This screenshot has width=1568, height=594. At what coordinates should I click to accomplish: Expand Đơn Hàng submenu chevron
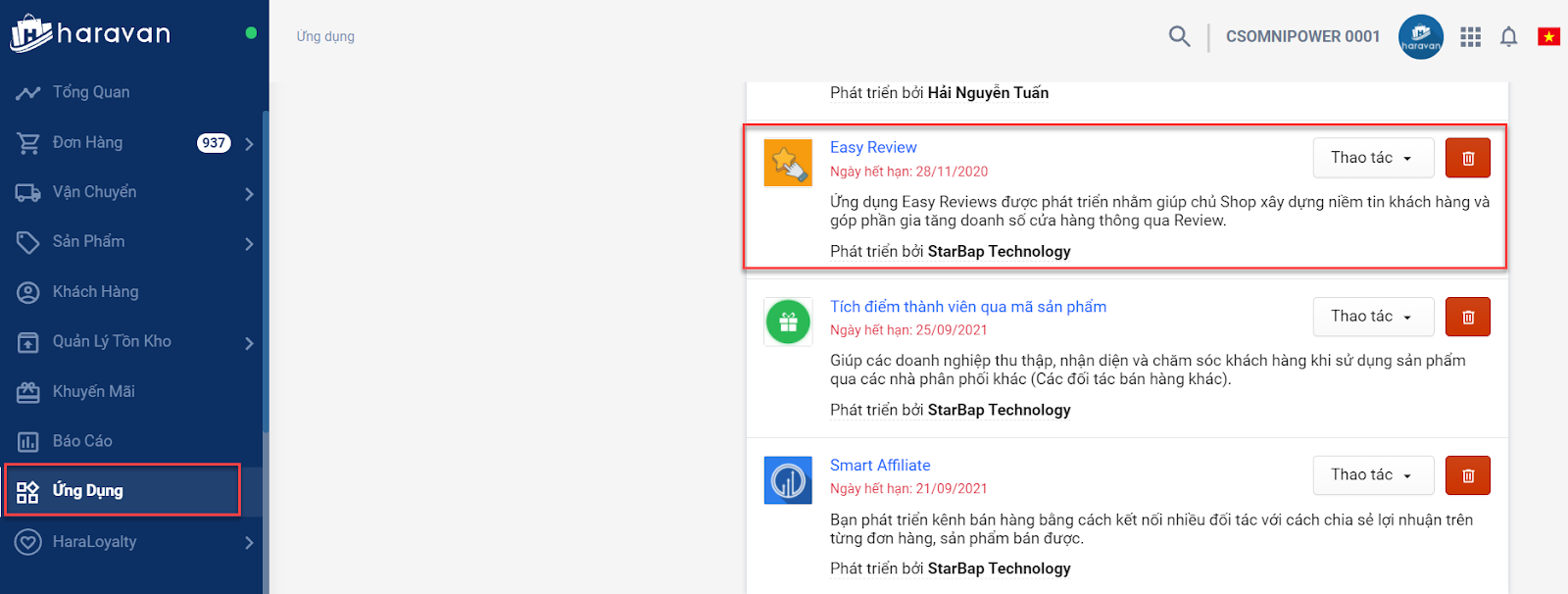point(249,144)
